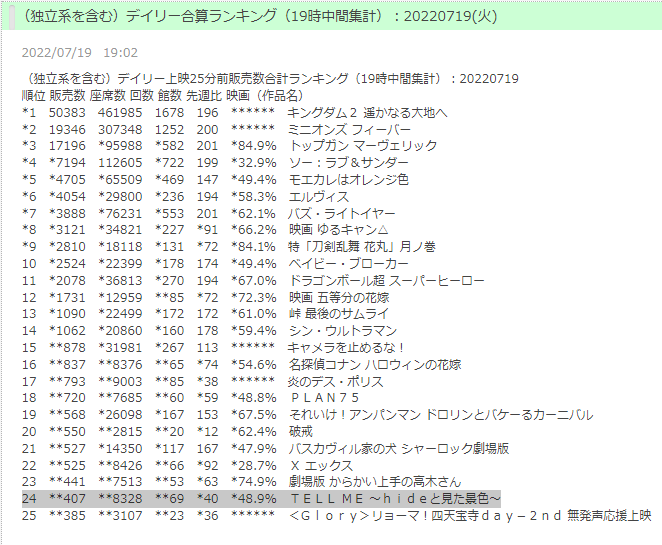Click the title 名探偵コナン ハロウィンの花嫁
The image size is (662, 545).
click(x=374, y=364)
